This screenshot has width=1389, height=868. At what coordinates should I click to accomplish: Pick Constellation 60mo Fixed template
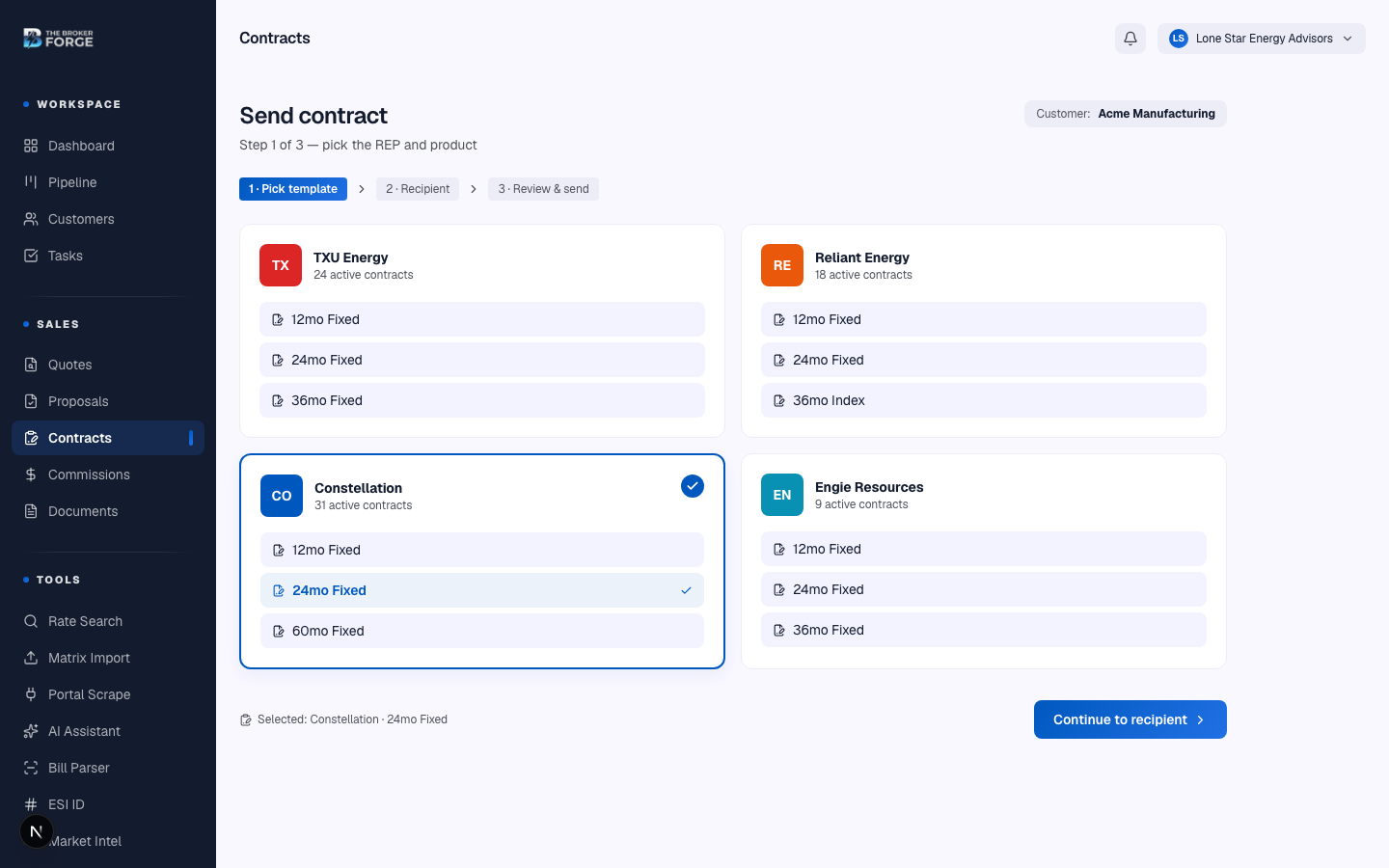482,631
